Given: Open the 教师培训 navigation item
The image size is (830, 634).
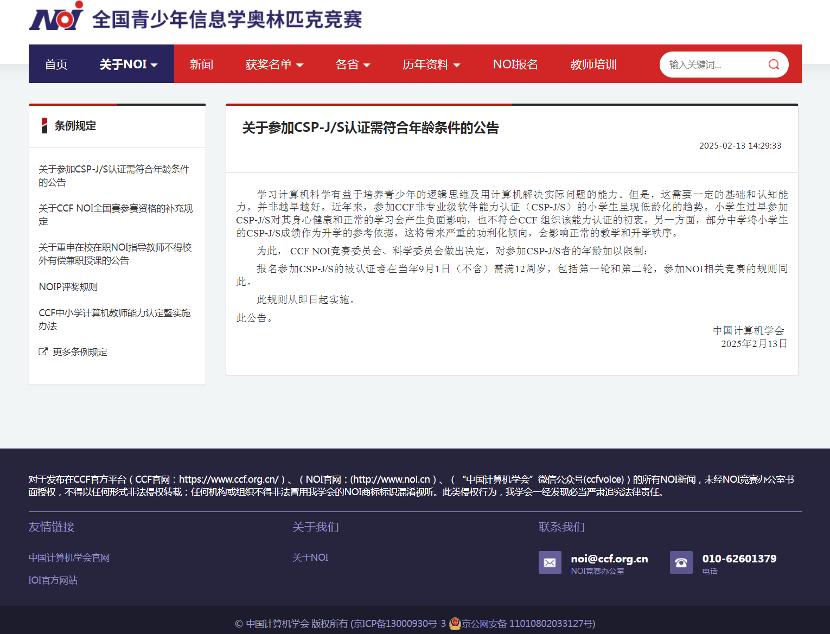Looking at the screenshot, I should (x=593, y=65).
